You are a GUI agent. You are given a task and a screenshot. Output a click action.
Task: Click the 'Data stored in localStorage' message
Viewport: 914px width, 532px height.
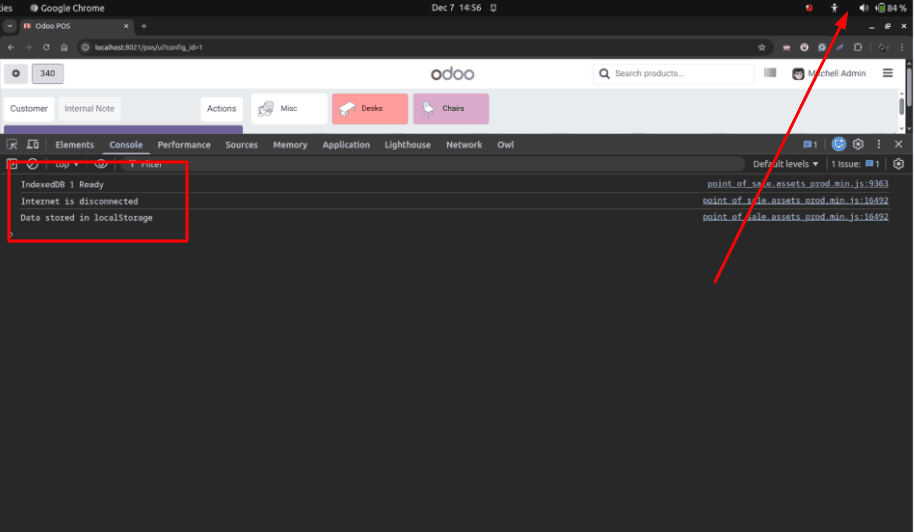coord(86,217)
